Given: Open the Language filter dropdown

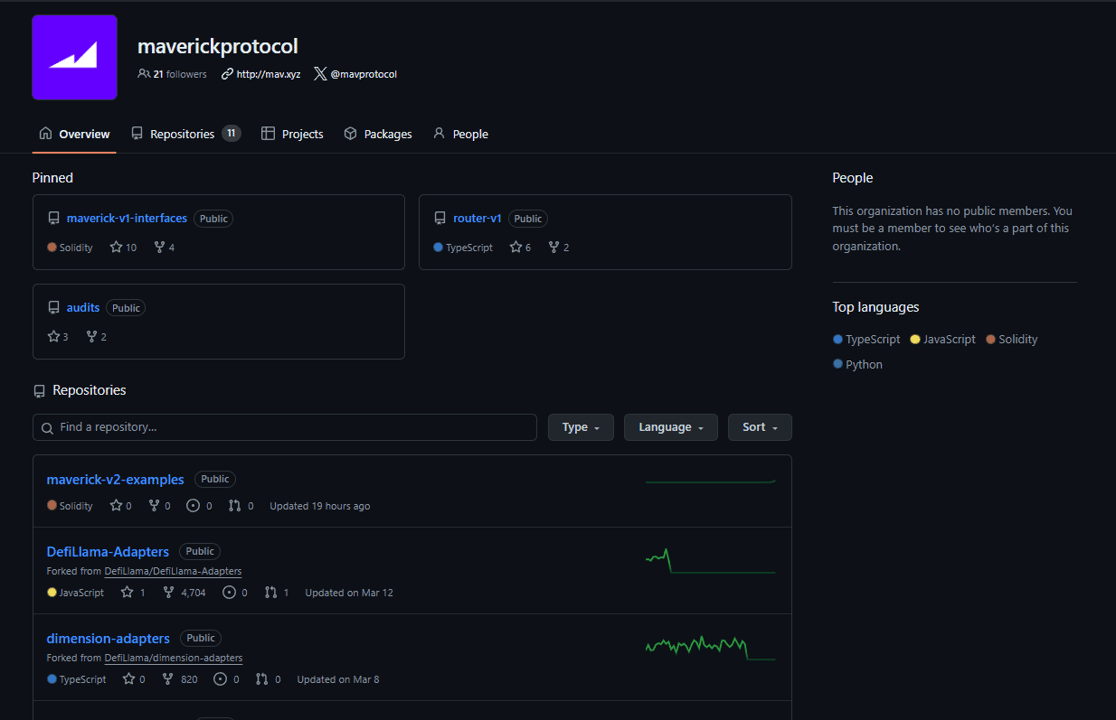Looking at the screenshot, I should 670,428.
